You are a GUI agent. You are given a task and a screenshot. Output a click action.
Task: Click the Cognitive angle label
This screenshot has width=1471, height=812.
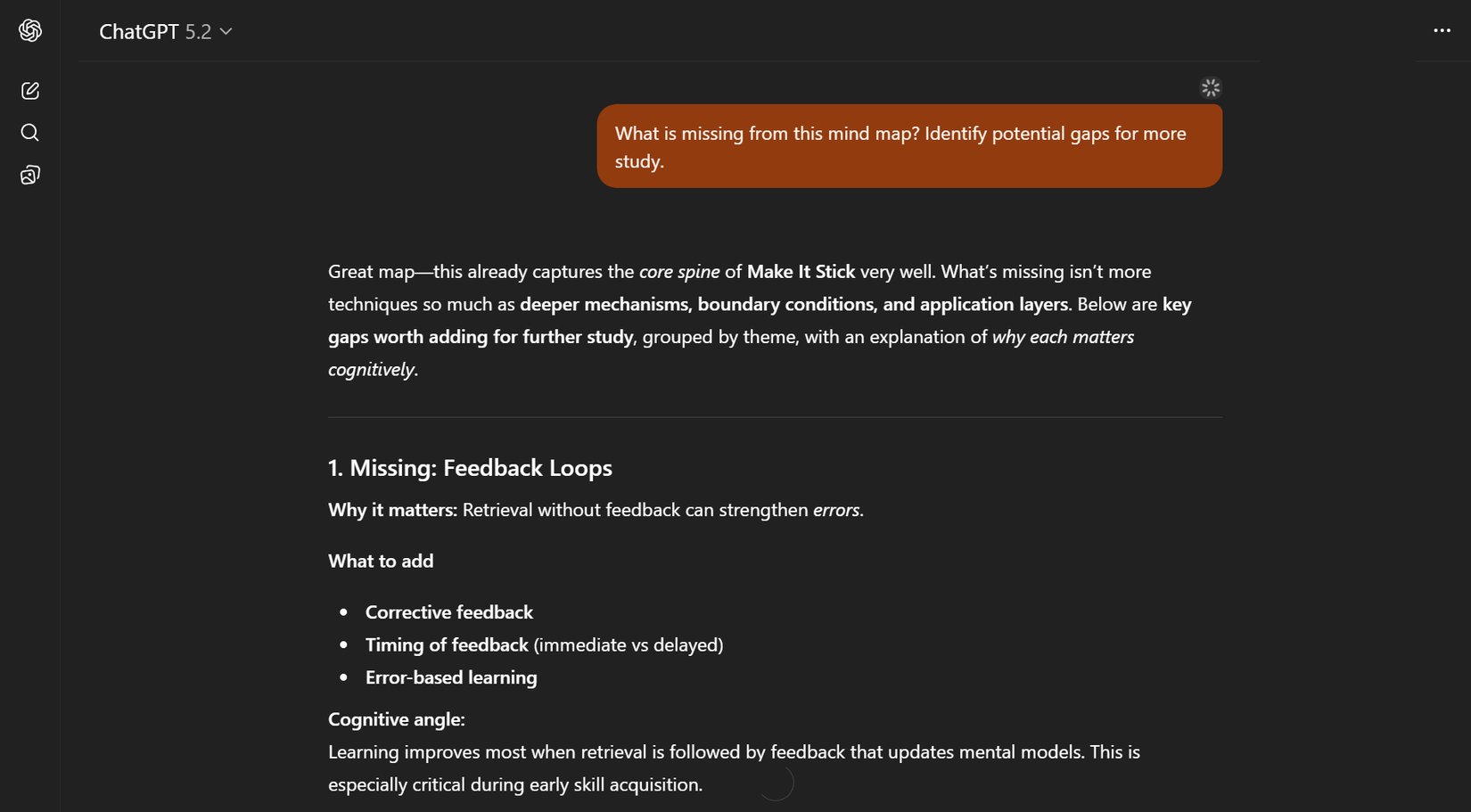(396, 719)
